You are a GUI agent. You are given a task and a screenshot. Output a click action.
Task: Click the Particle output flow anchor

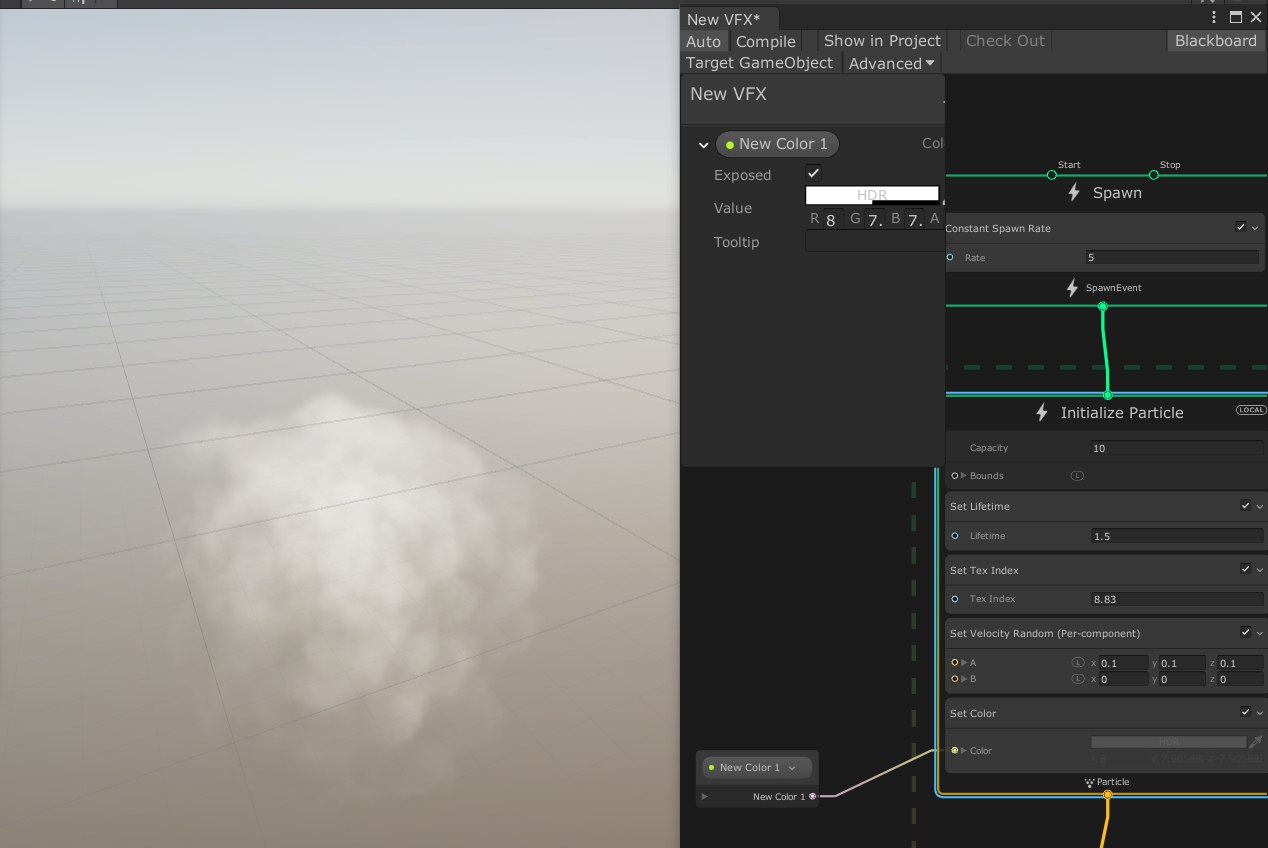point(1107,795)
